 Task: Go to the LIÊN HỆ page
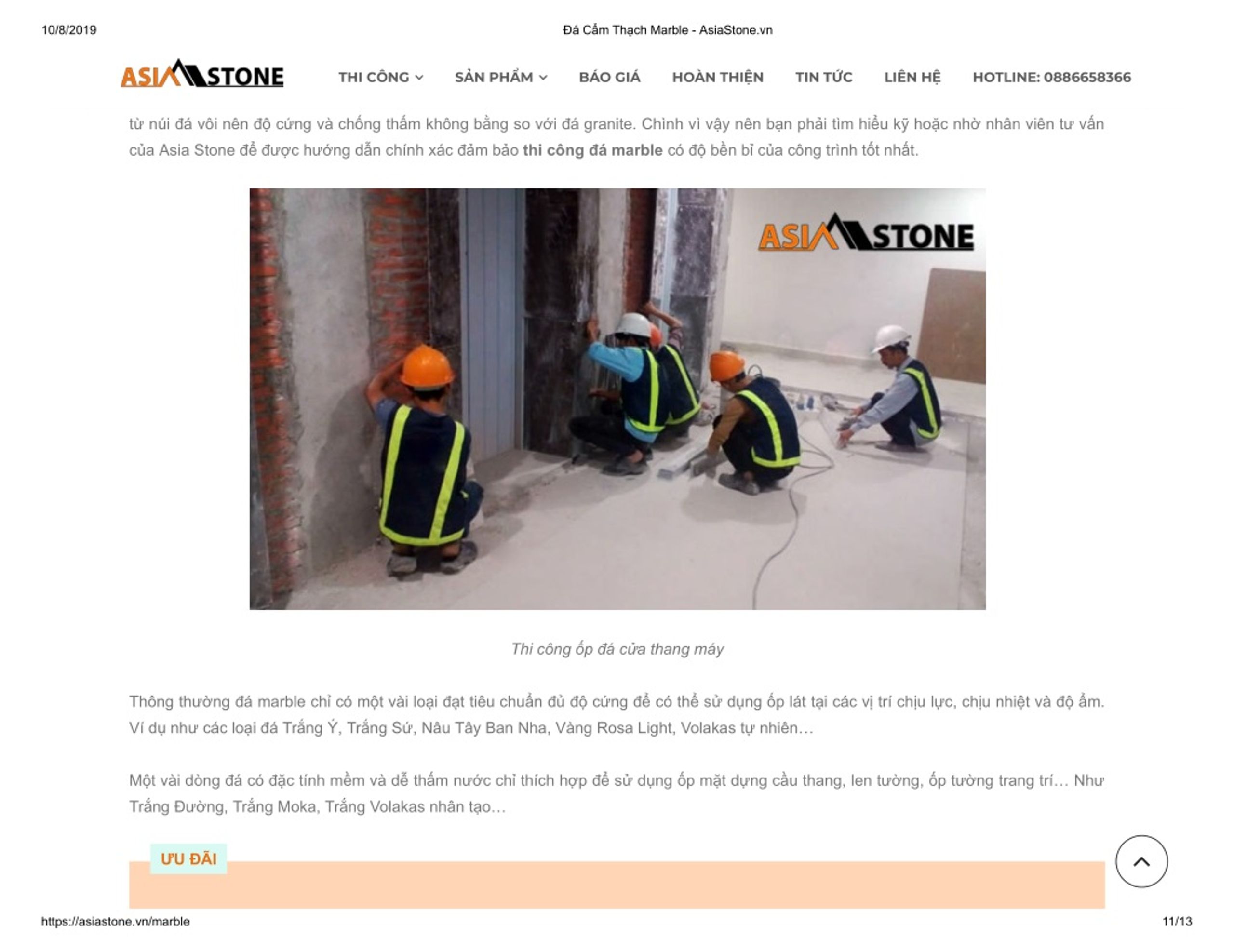(x=912, y=78)
